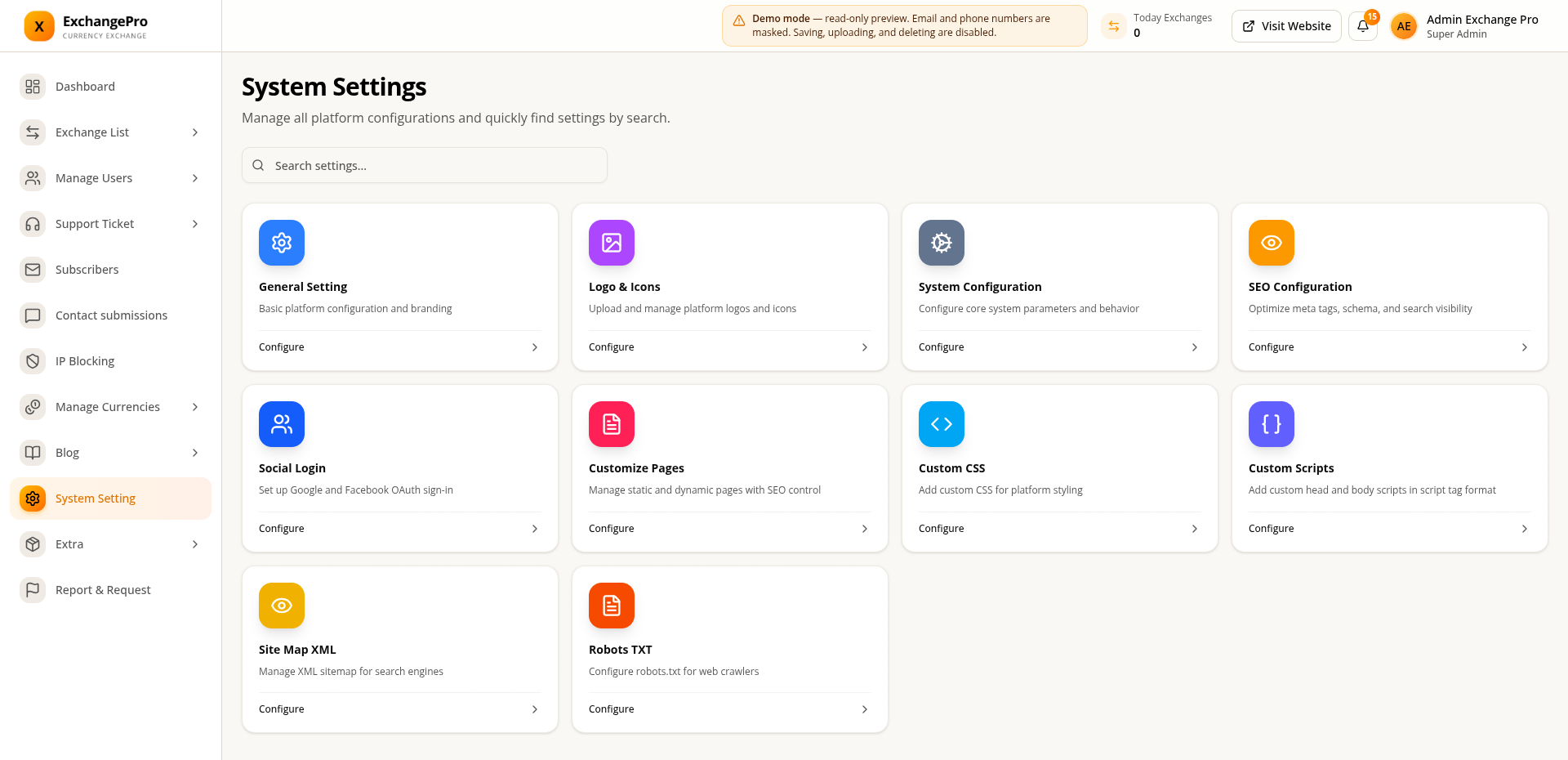
Task: Click the Visit Website button
Action: 1286,26
